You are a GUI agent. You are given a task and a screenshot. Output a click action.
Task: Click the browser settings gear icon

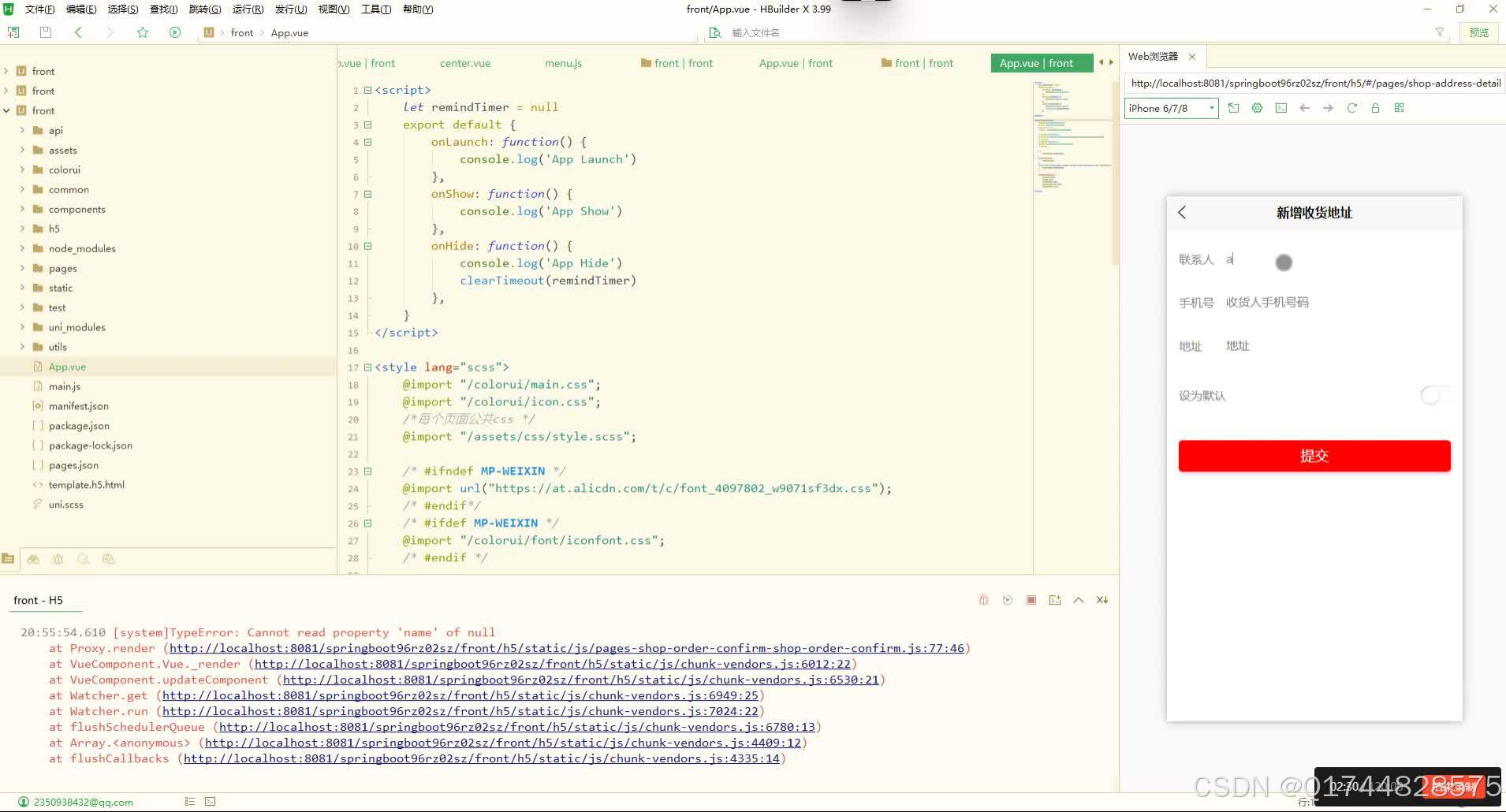coord(1258,108)
